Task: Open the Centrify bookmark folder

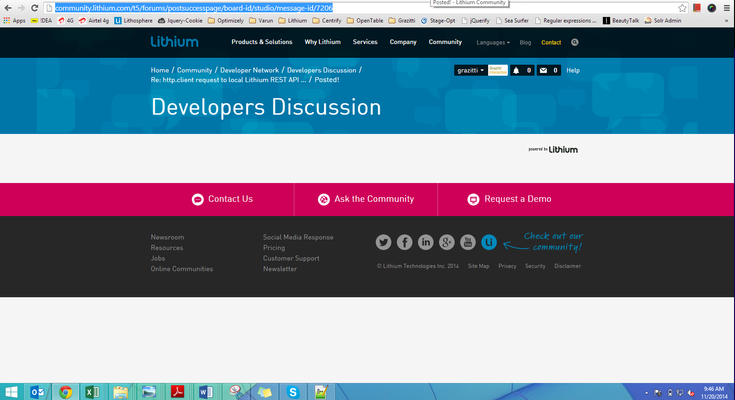Action: click(x=327, y=21)
